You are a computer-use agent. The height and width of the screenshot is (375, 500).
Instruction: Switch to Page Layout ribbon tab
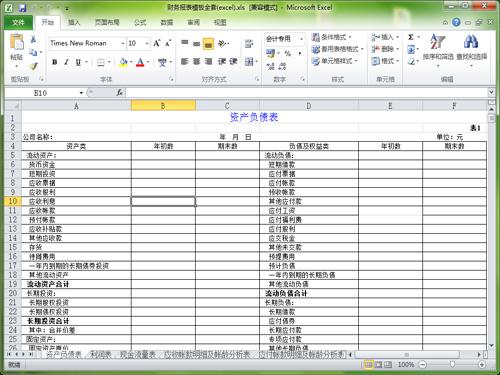(107, 22)
